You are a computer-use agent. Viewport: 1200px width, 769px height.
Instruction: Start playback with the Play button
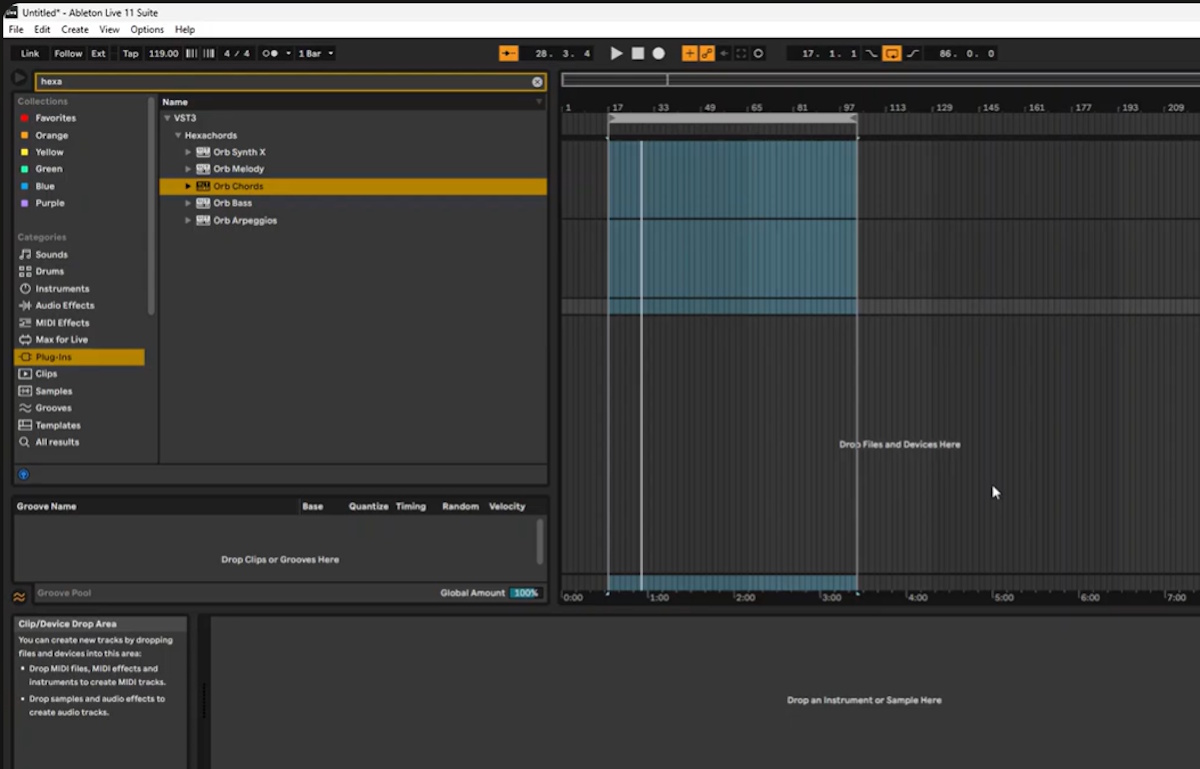tap(616, 53)
